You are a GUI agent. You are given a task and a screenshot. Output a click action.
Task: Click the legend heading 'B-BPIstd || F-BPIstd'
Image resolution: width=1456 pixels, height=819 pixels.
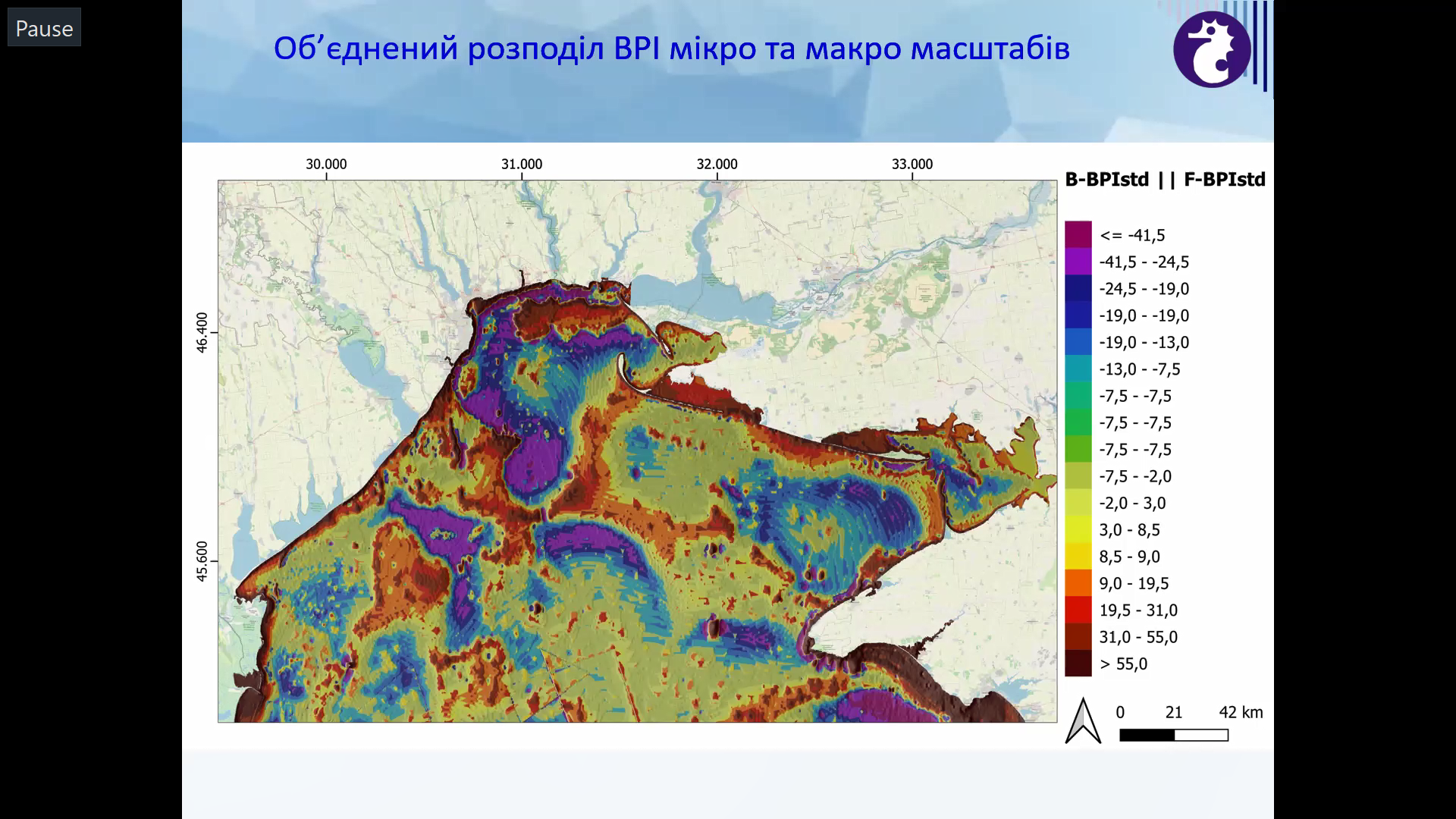1165,180
